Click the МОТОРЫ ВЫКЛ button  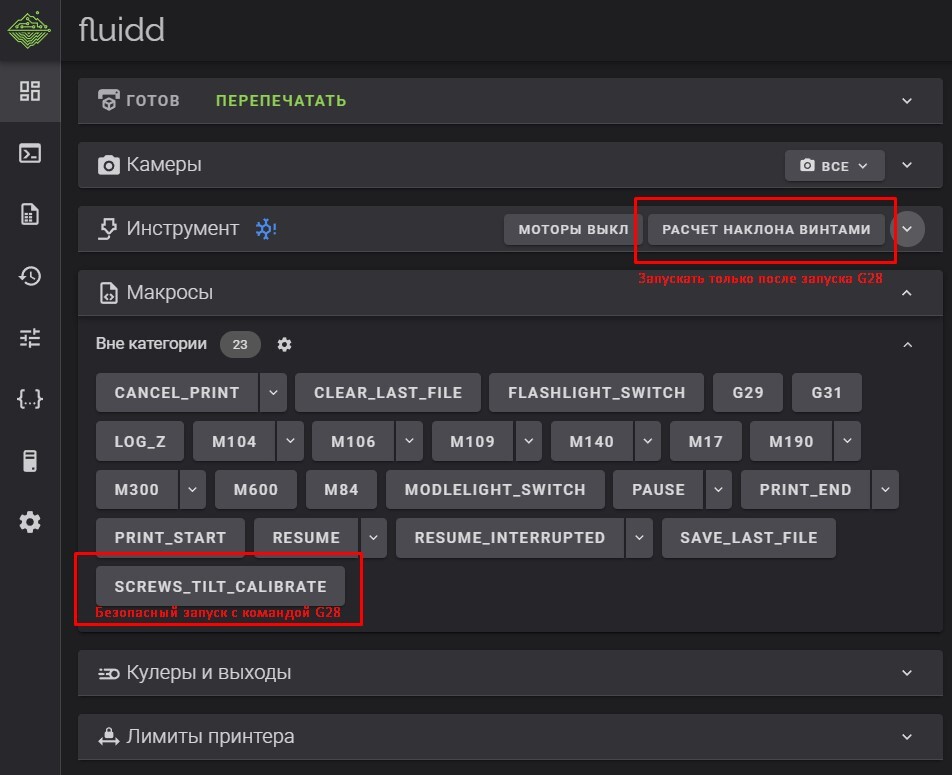[573, 230]
